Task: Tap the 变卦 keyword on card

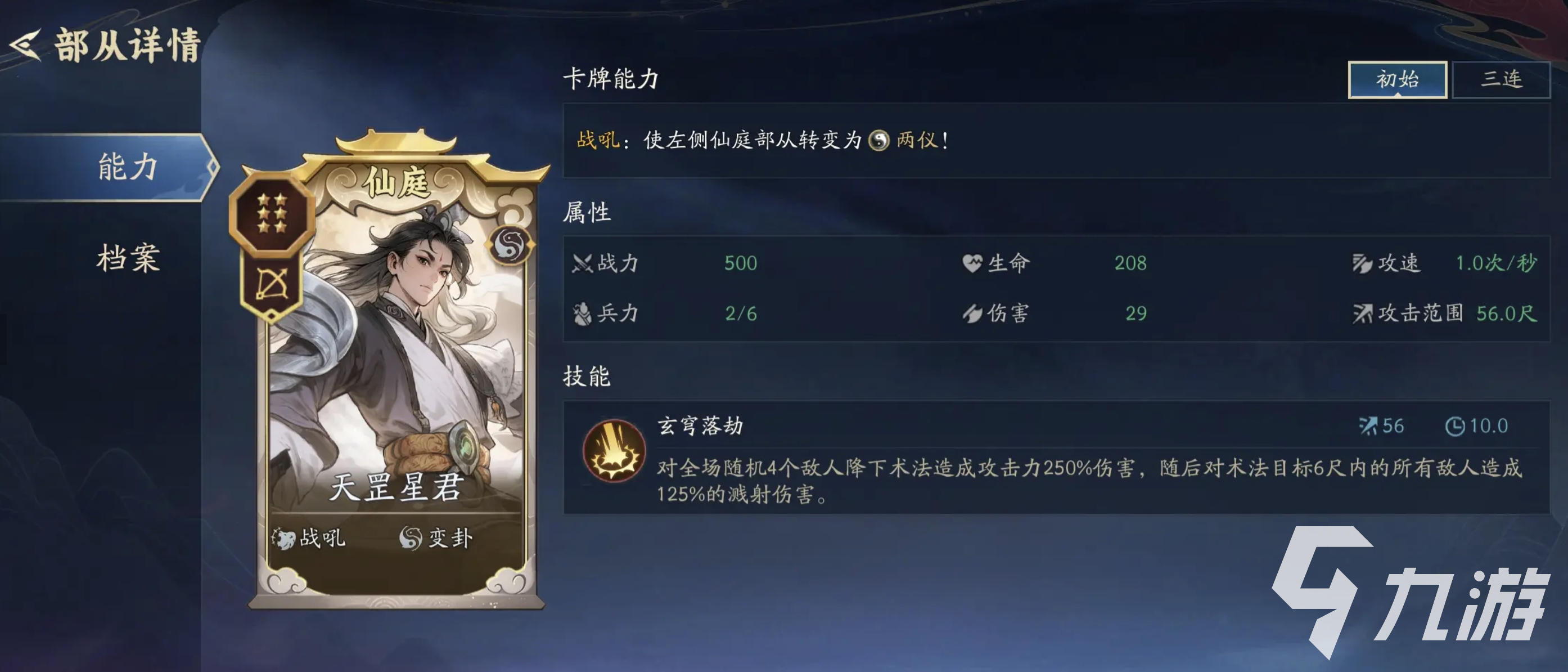Action: tap(436, 538)
